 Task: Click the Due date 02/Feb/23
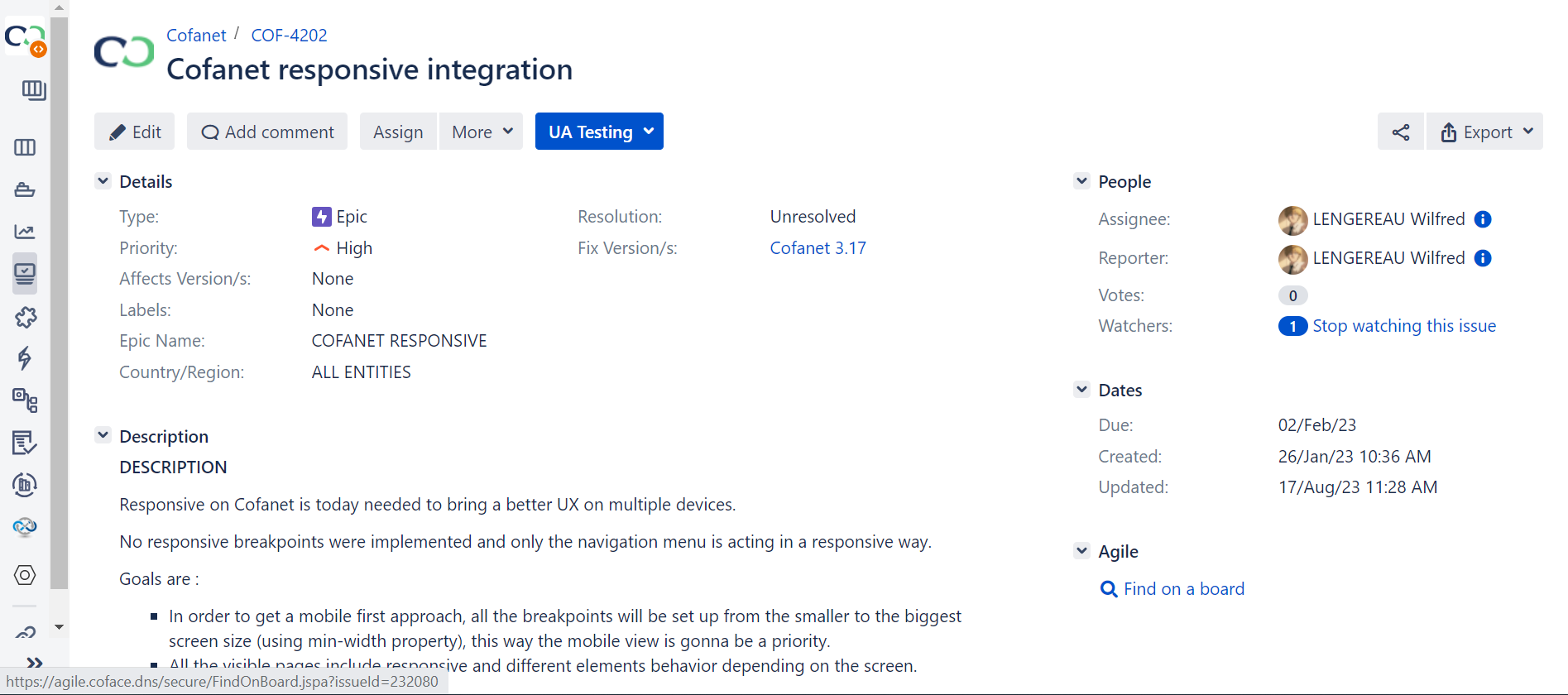pyautogui.click(x=1317, y=425)
